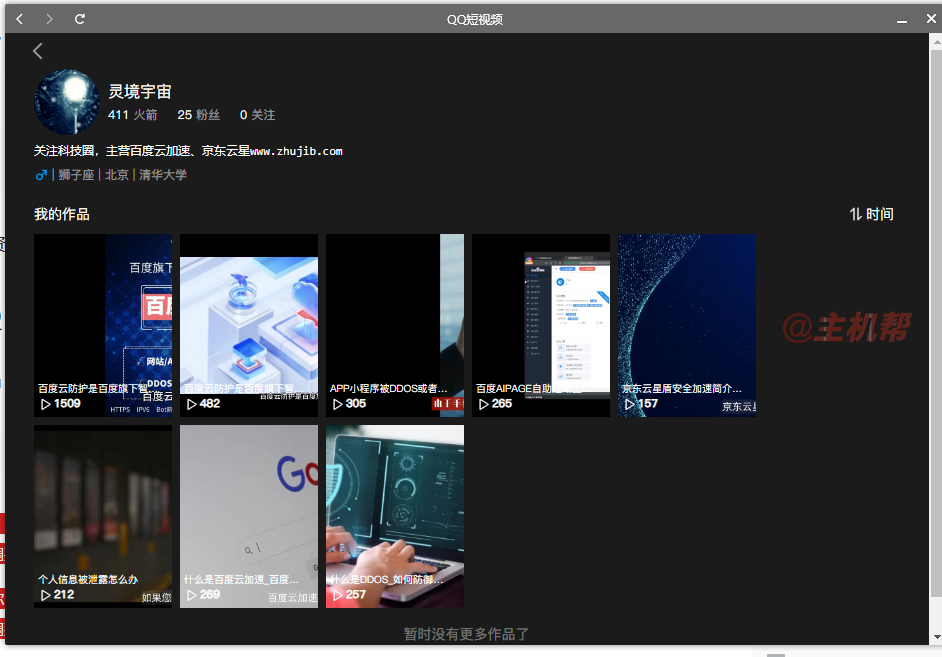Click play icon beside 1509 count
The image size is (942, 657).
[46, 404]
